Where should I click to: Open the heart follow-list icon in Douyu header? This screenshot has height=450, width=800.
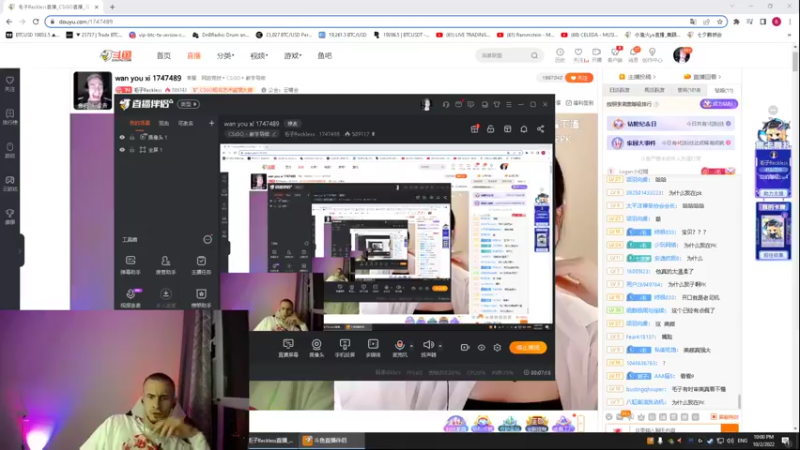(578, 55)
